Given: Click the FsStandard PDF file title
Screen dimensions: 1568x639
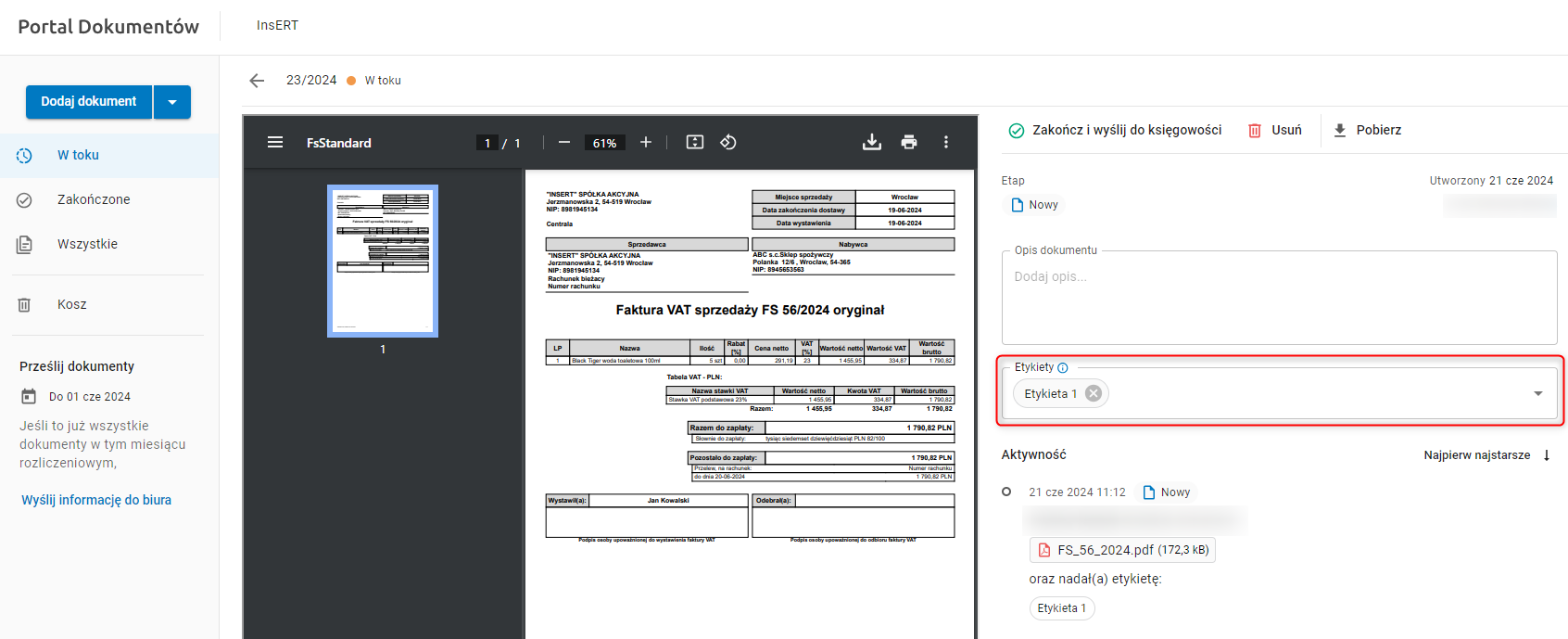Looking at the screenshot, I should pyautogui.click(x=339, y=143).
